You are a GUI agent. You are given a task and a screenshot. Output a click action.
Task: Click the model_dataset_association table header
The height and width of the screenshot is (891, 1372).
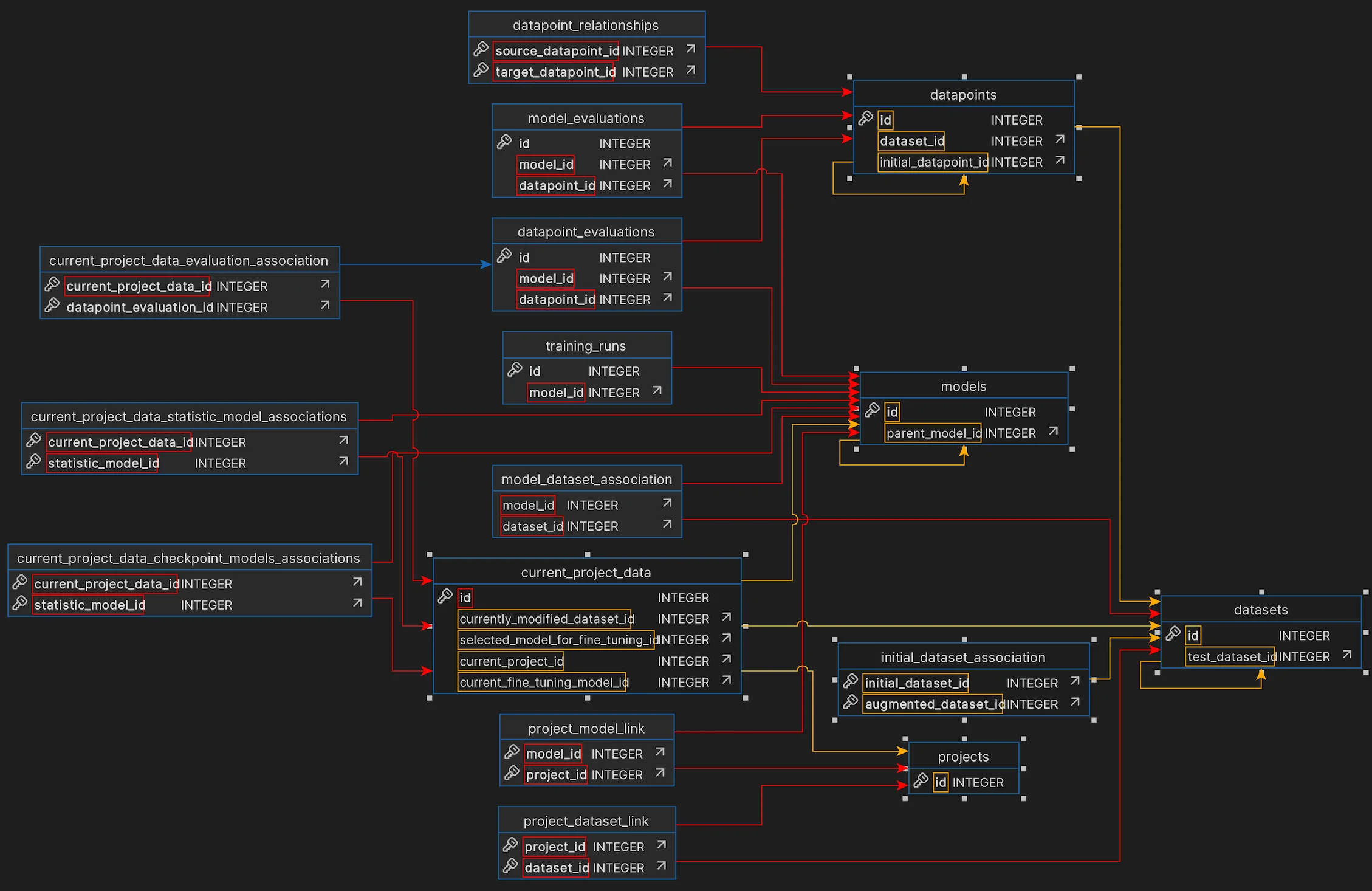586,478
